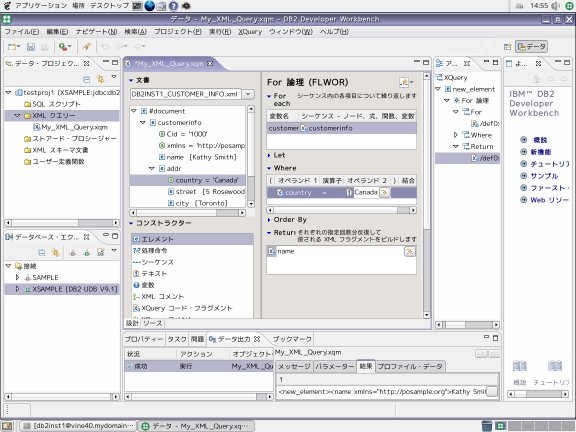Collapse the Where section

[x=269, y=168]
